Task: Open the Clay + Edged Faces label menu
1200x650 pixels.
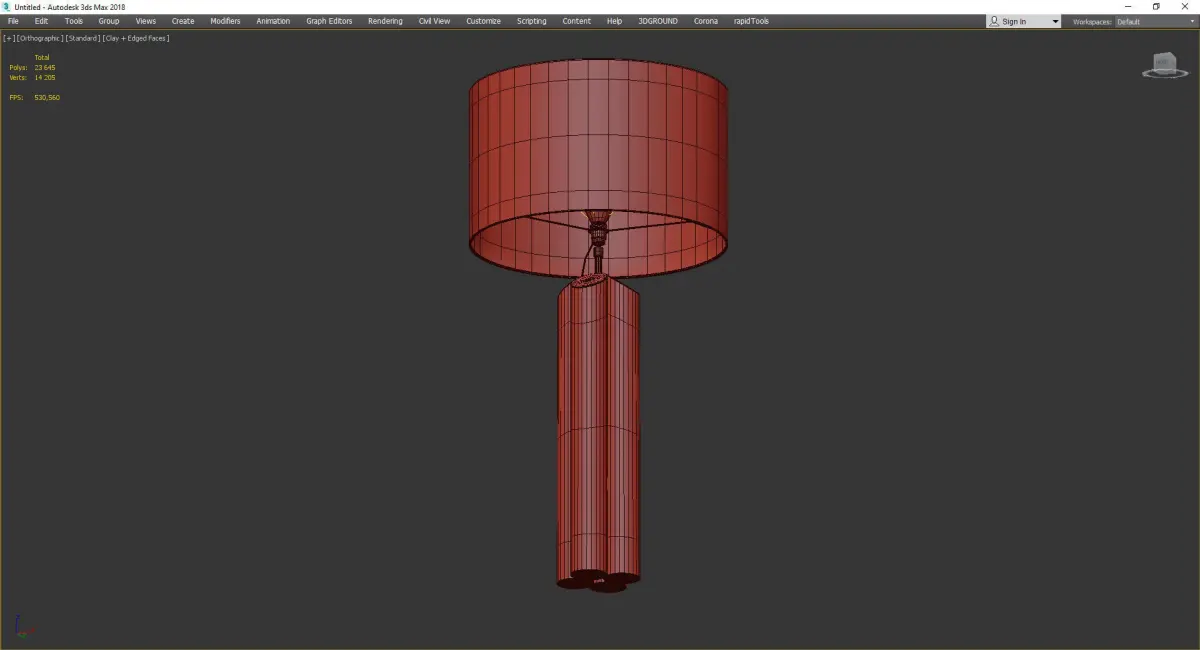Action: [136, 38]
